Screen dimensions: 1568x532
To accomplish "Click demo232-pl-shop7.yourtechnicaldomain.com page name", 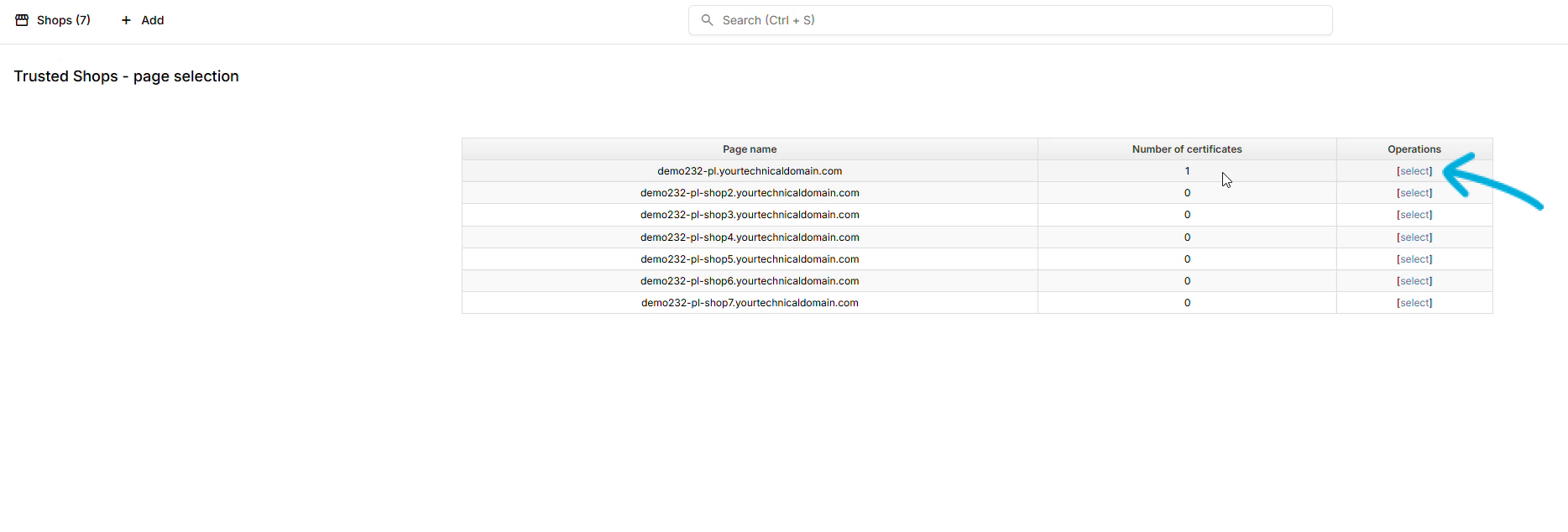I will 750,303.
